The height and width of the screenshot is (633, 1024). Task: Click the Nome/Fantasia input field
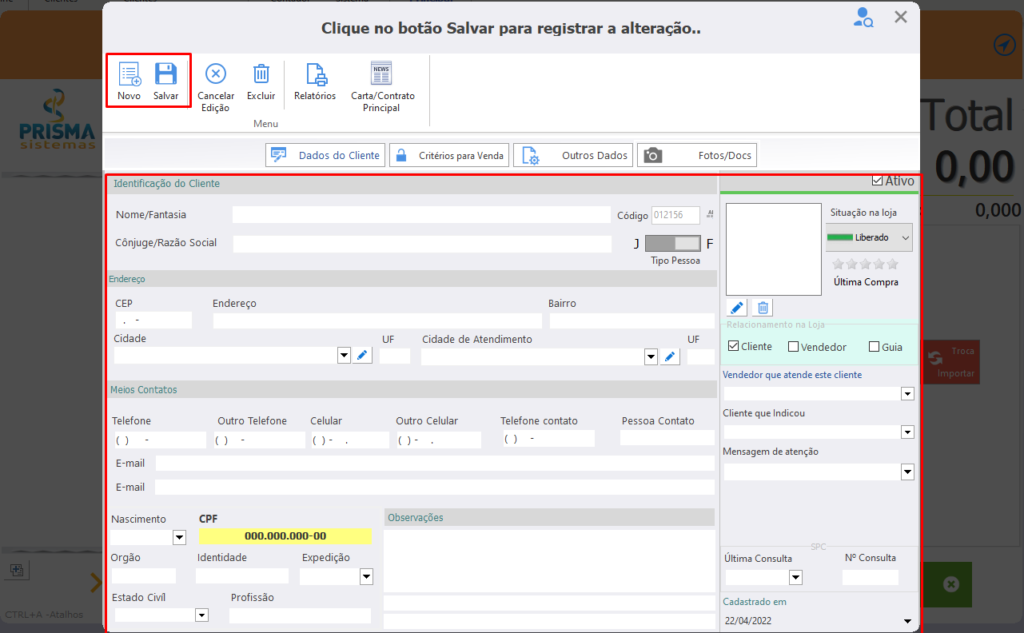(421, 215)
